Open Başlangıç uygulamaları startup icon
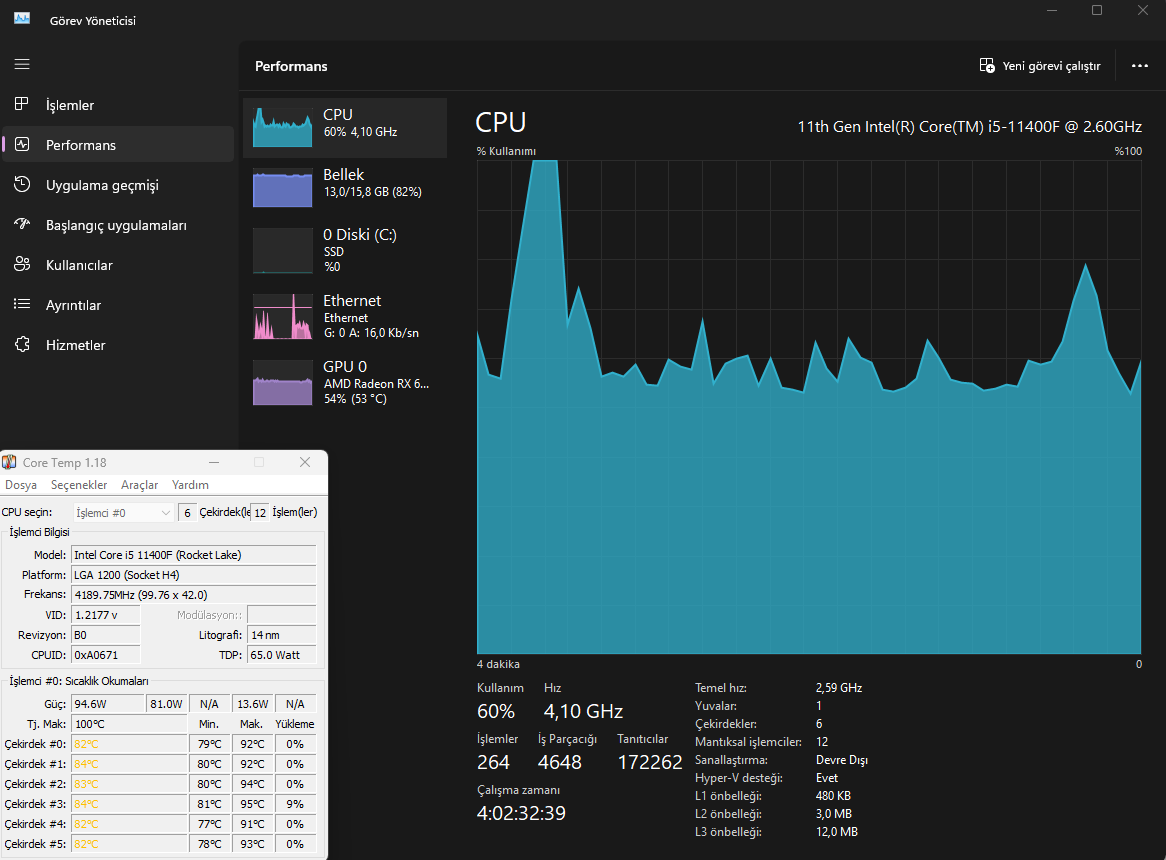 [x=22, y=224]
